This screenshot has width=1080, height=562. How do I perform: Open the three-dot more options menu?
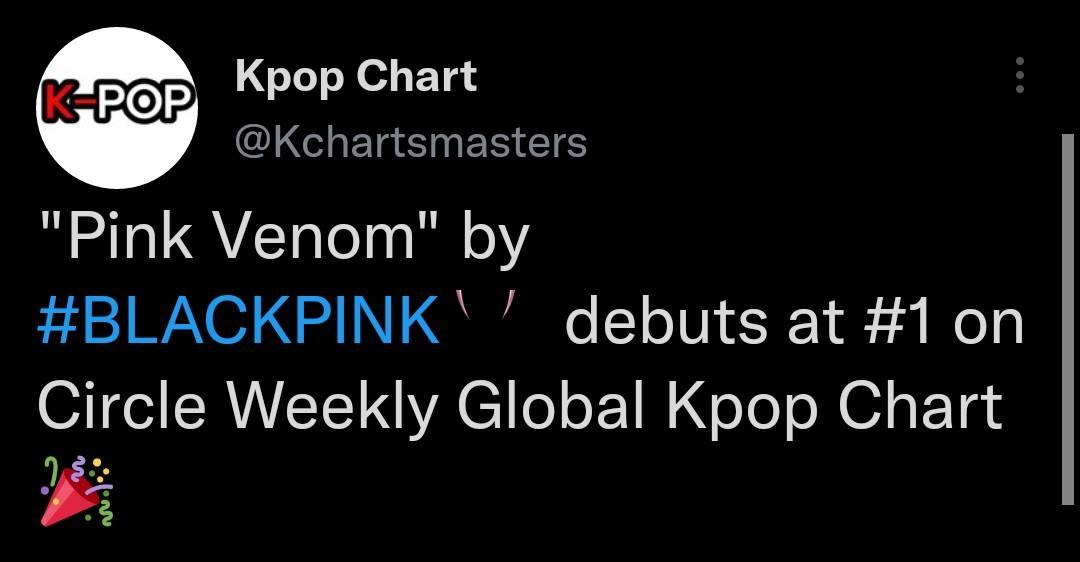point(1020,75)
